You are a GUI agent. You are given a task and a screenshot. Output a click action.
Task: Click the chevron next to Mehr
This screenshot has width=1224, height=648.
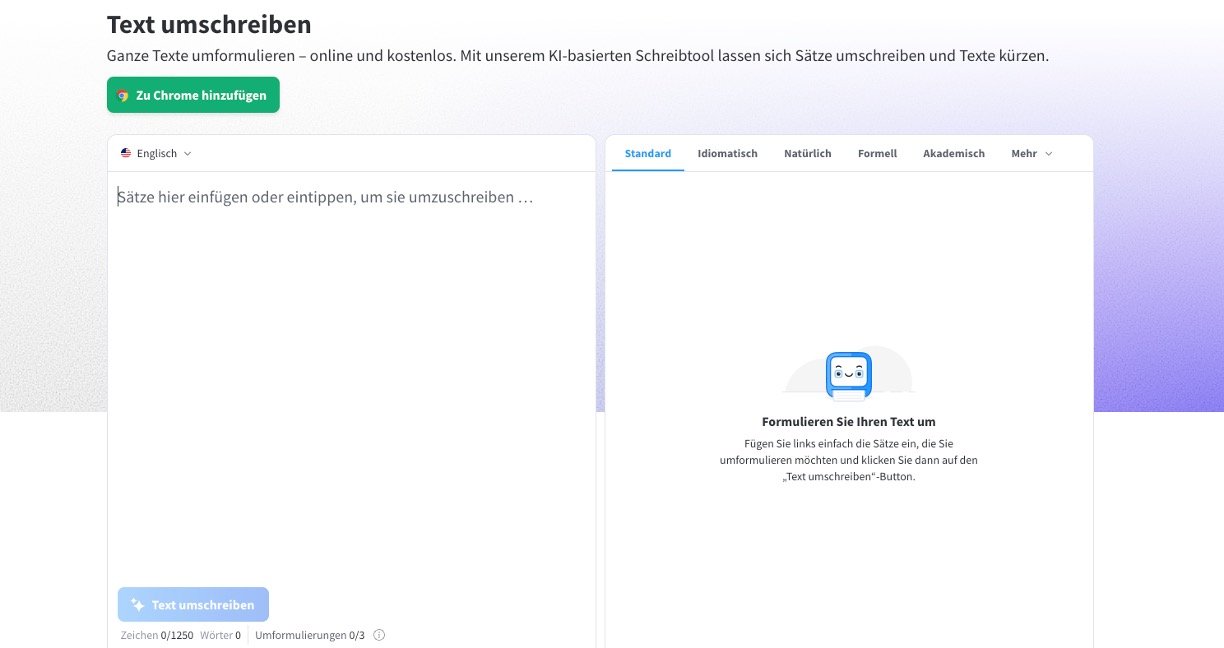(x=1048, y=153)
